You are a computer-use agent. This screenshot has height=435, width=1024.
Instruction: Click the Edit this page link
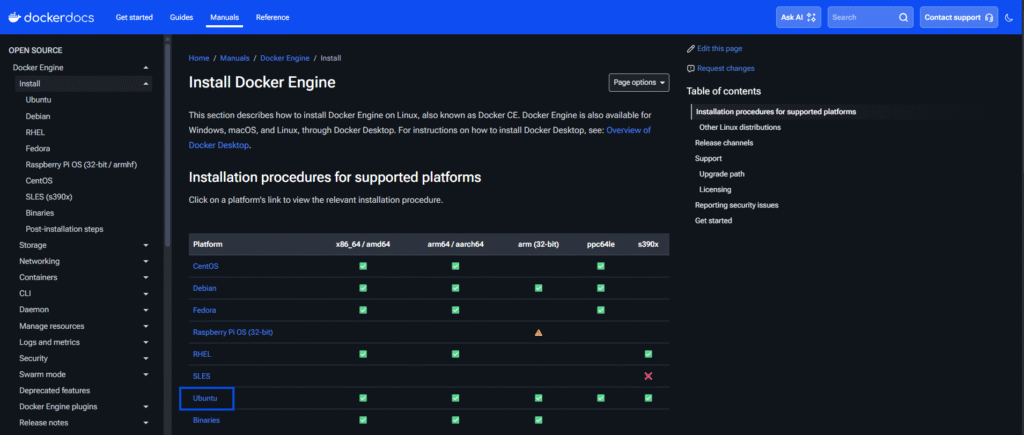(719, 48)
